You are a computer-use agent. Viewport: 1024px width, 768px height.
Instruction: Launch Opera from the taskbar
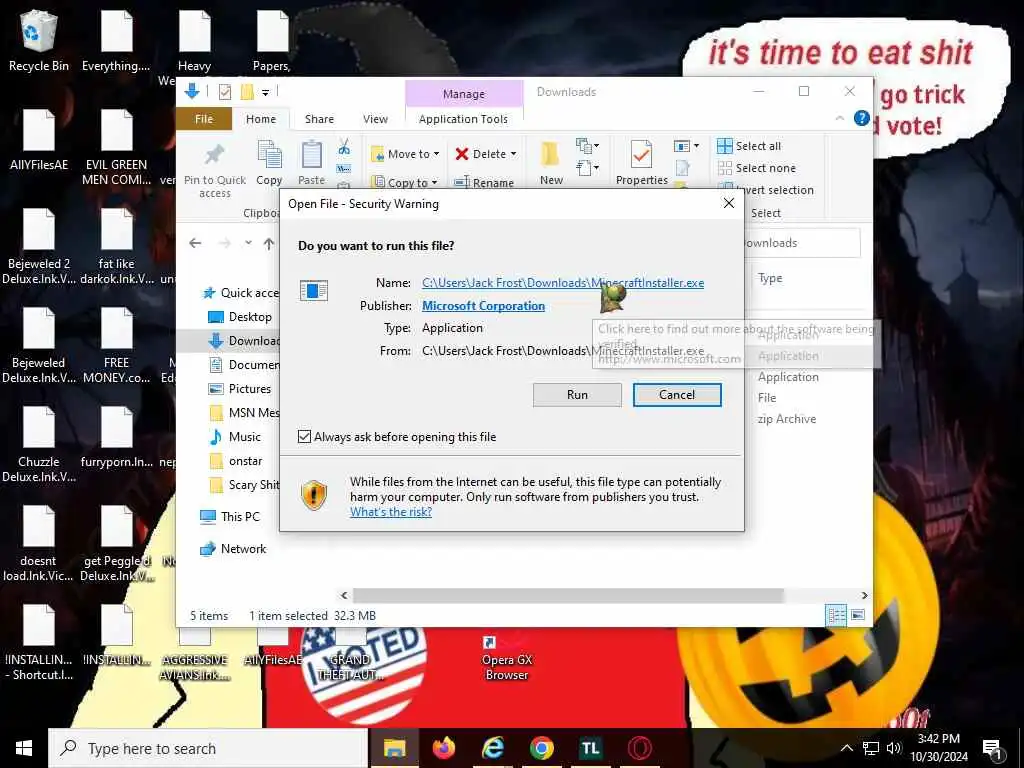639,748
